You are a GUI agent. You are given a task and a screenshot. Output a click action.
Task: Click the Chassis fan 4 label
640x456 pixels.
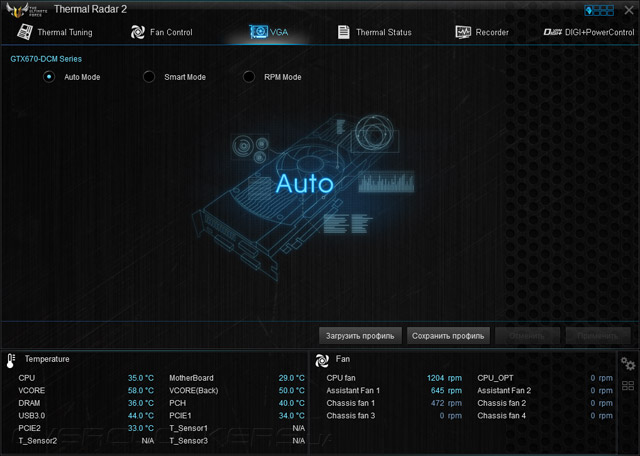502,416
